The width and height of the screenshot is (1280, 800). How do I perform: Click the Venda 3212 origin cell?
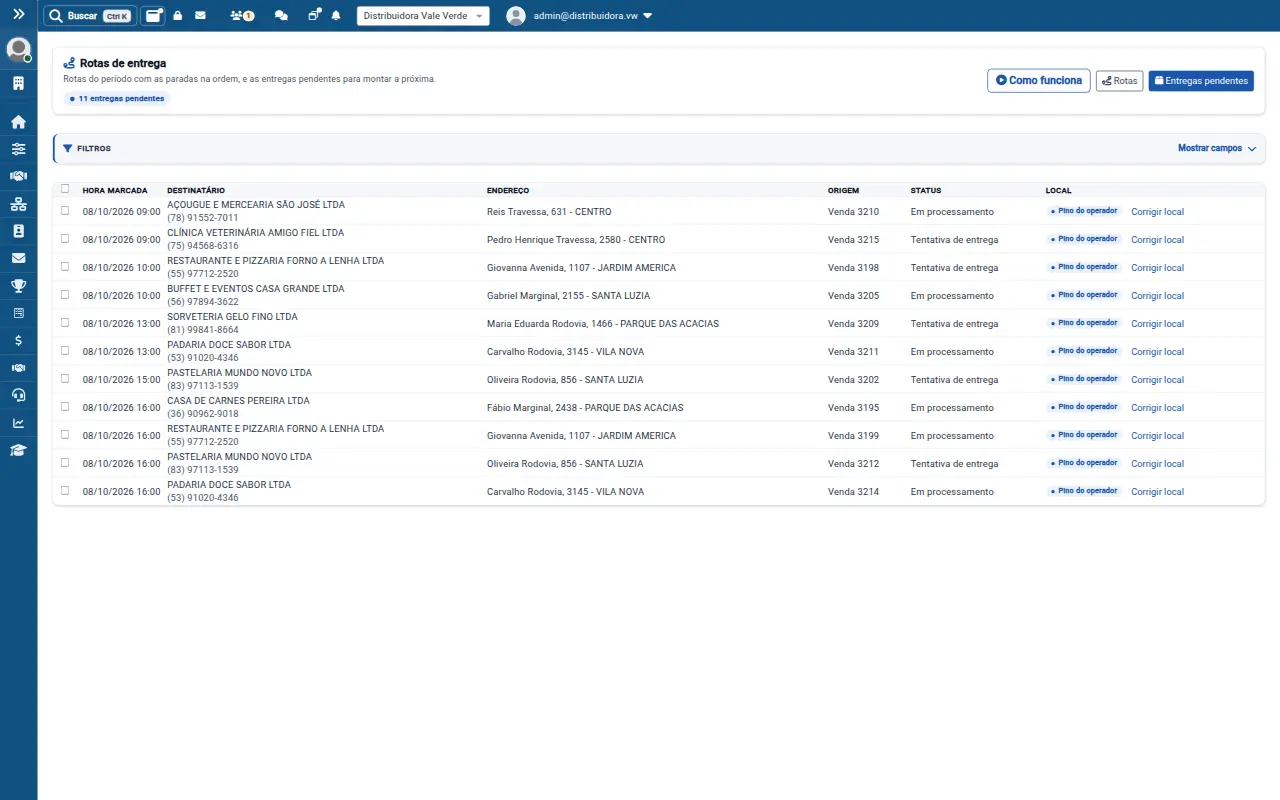pos(853,464)
